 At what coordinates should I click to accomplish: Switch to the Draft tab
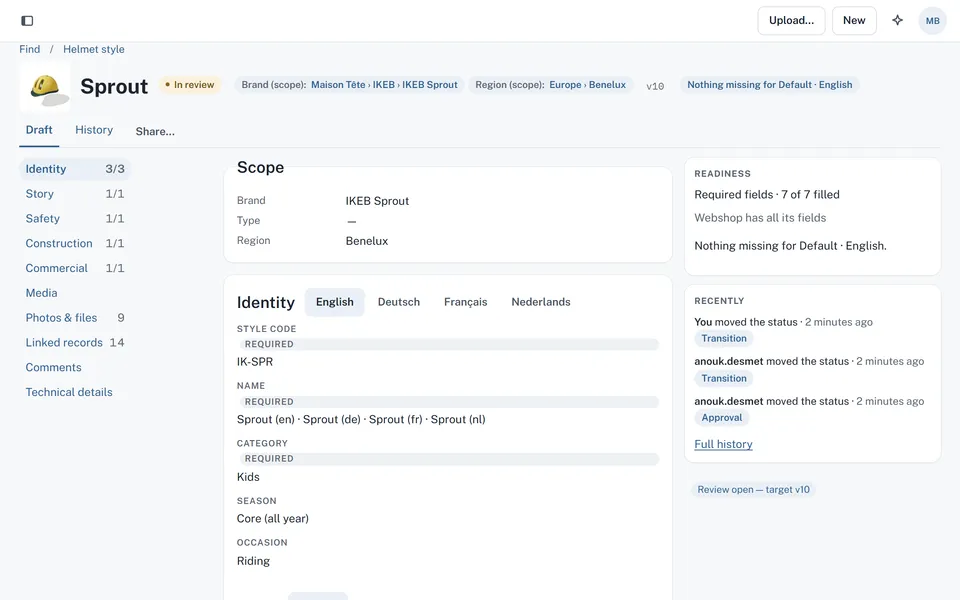coord(39,130)
